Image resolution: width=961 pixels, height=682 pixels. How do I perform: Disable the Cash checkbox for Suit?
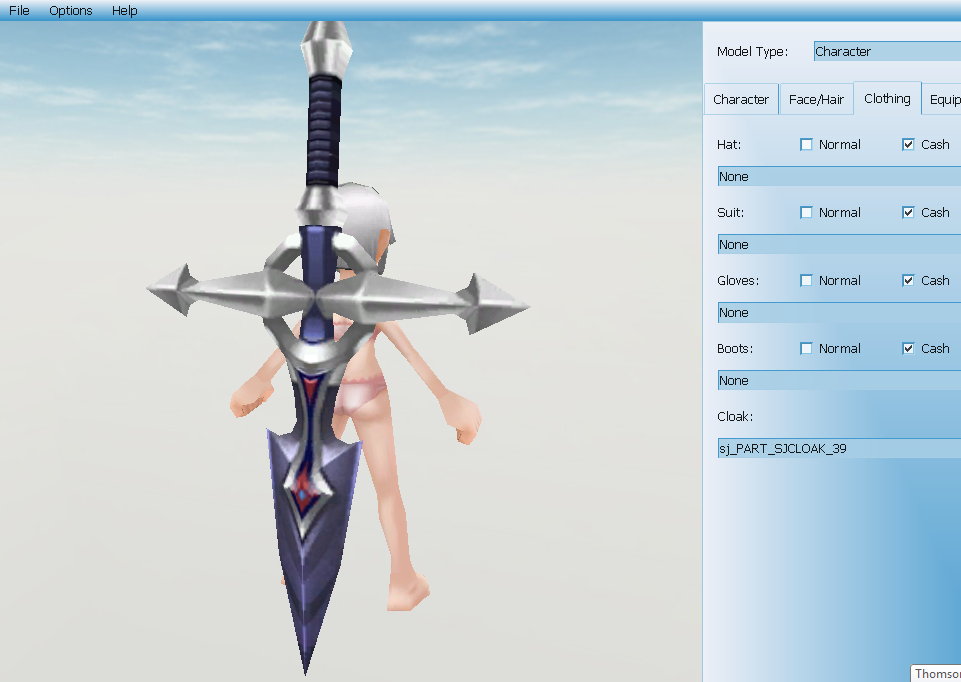point(908,212)
